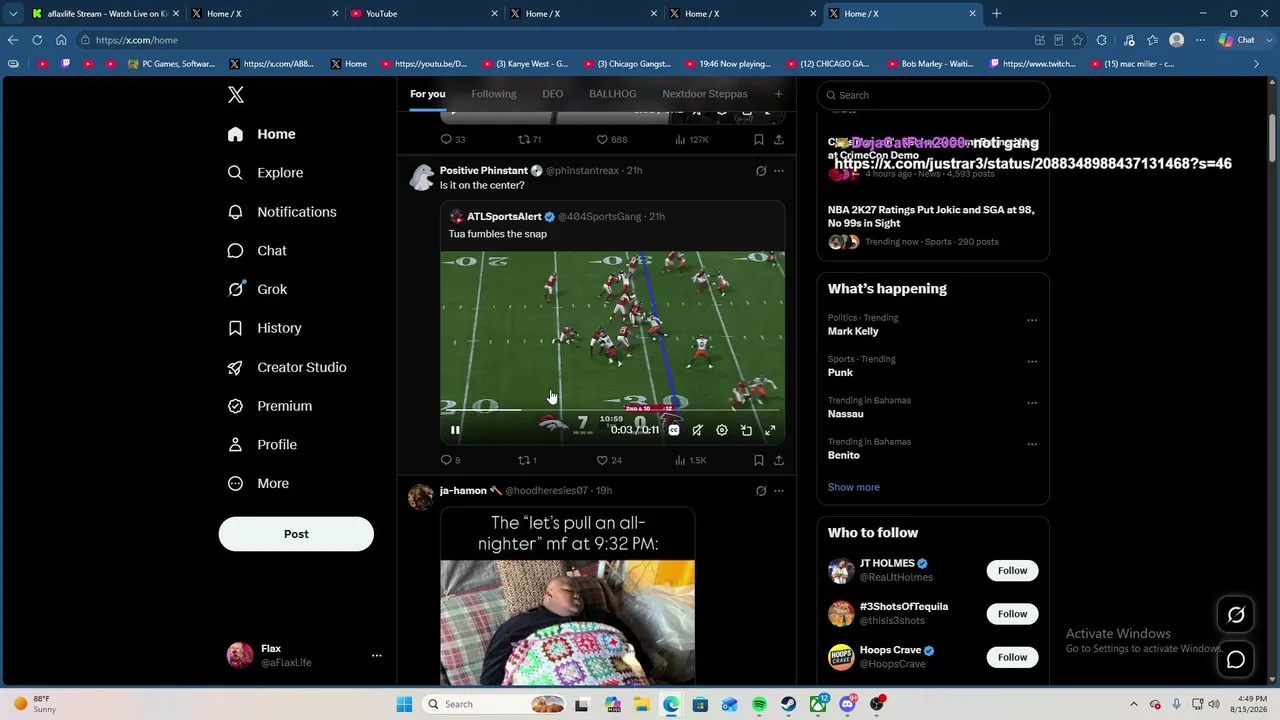Open Explore from the left sidebar

265,173
